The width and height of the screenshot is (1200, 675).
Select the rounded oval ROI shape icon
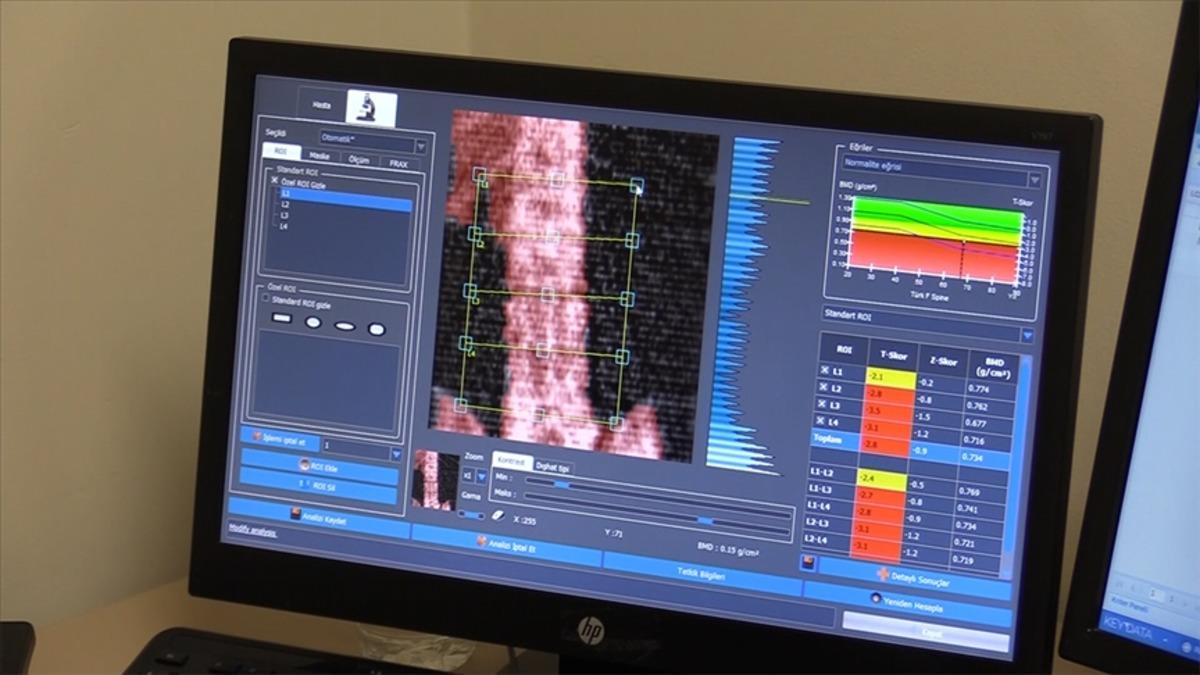coord(376,329)
